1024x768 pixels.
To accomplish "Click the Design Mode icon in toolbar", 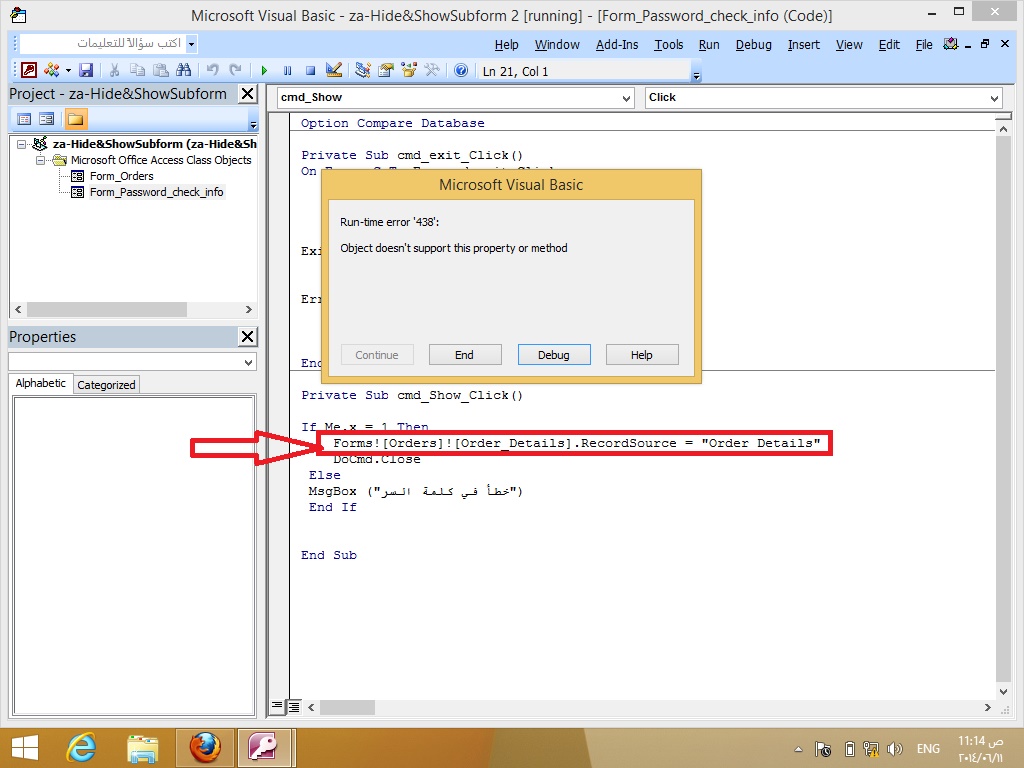I will coord(334,70).
